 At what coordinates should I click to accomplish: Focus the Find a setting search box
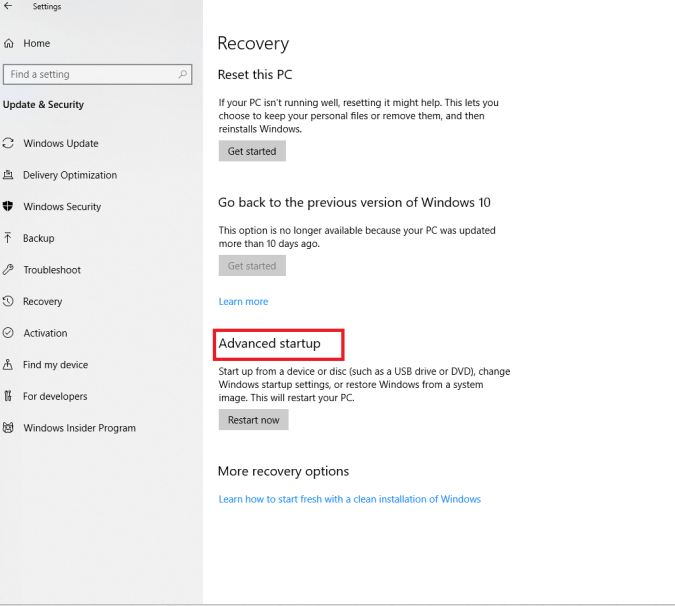click(x=97, y=74)
